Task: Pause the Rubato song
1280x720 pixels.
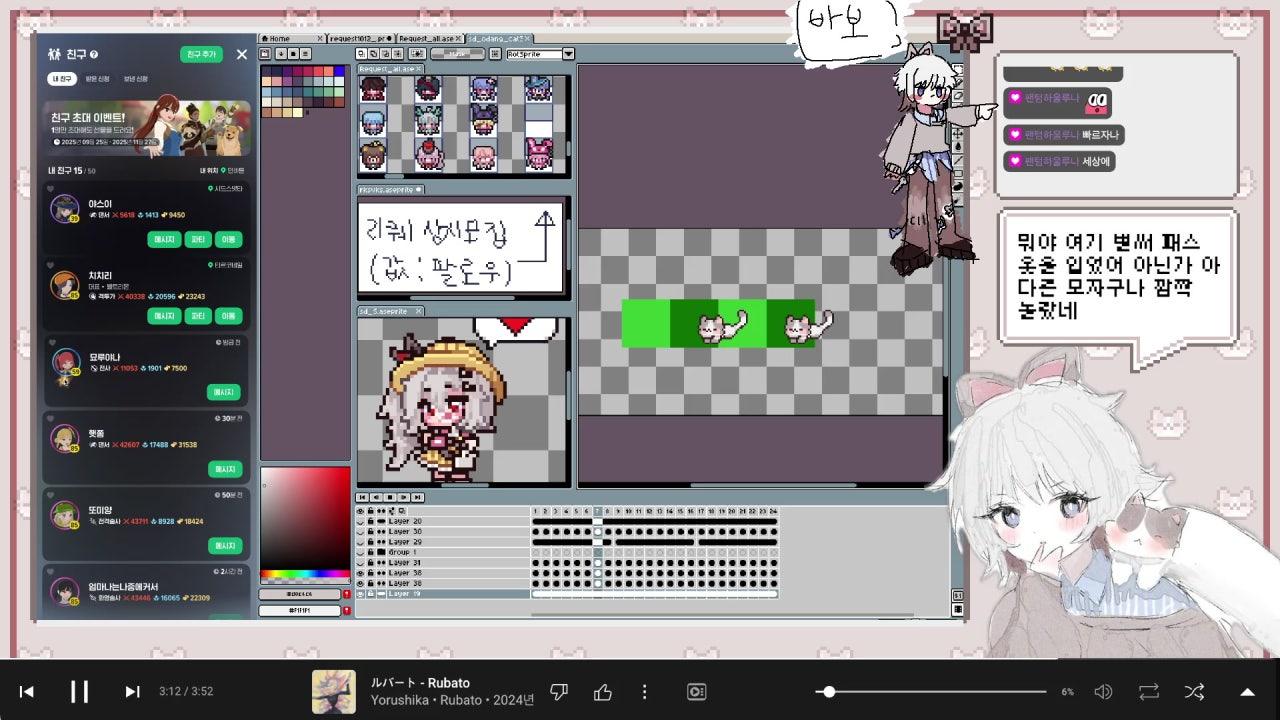Action: pos(79,691)
